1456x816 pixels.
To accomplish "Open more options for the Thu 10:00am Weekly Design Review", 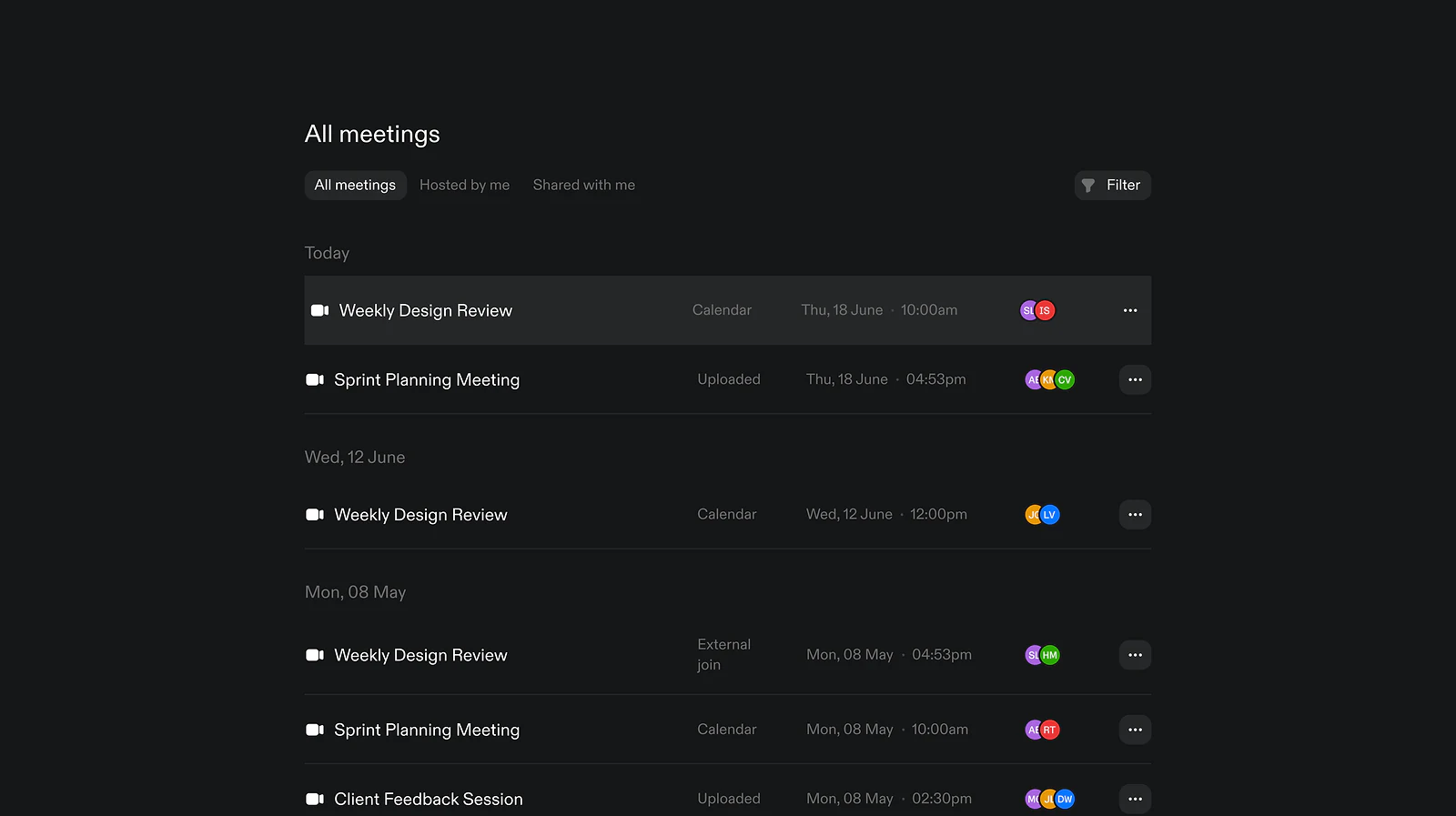I will click(1130, 310).
